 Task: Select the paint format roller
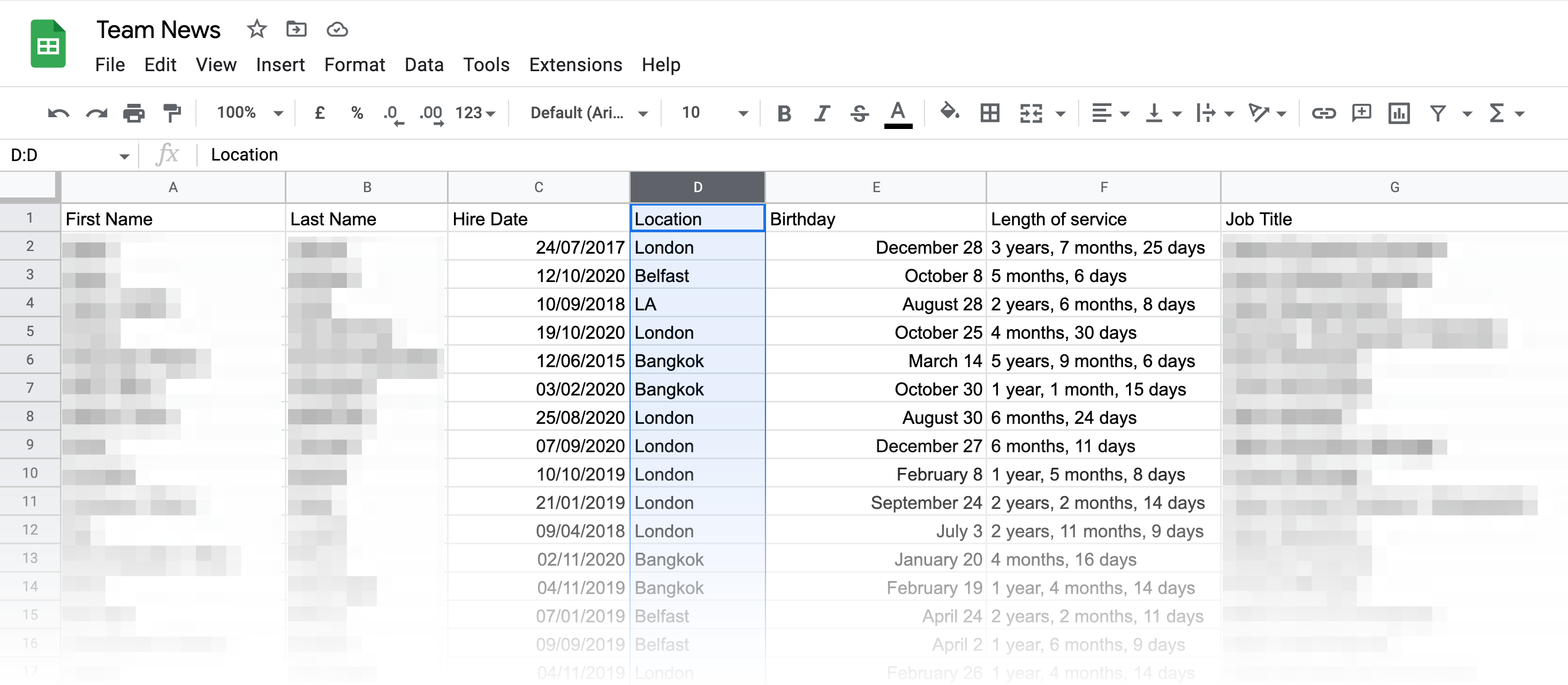click(x=172, y=113)
